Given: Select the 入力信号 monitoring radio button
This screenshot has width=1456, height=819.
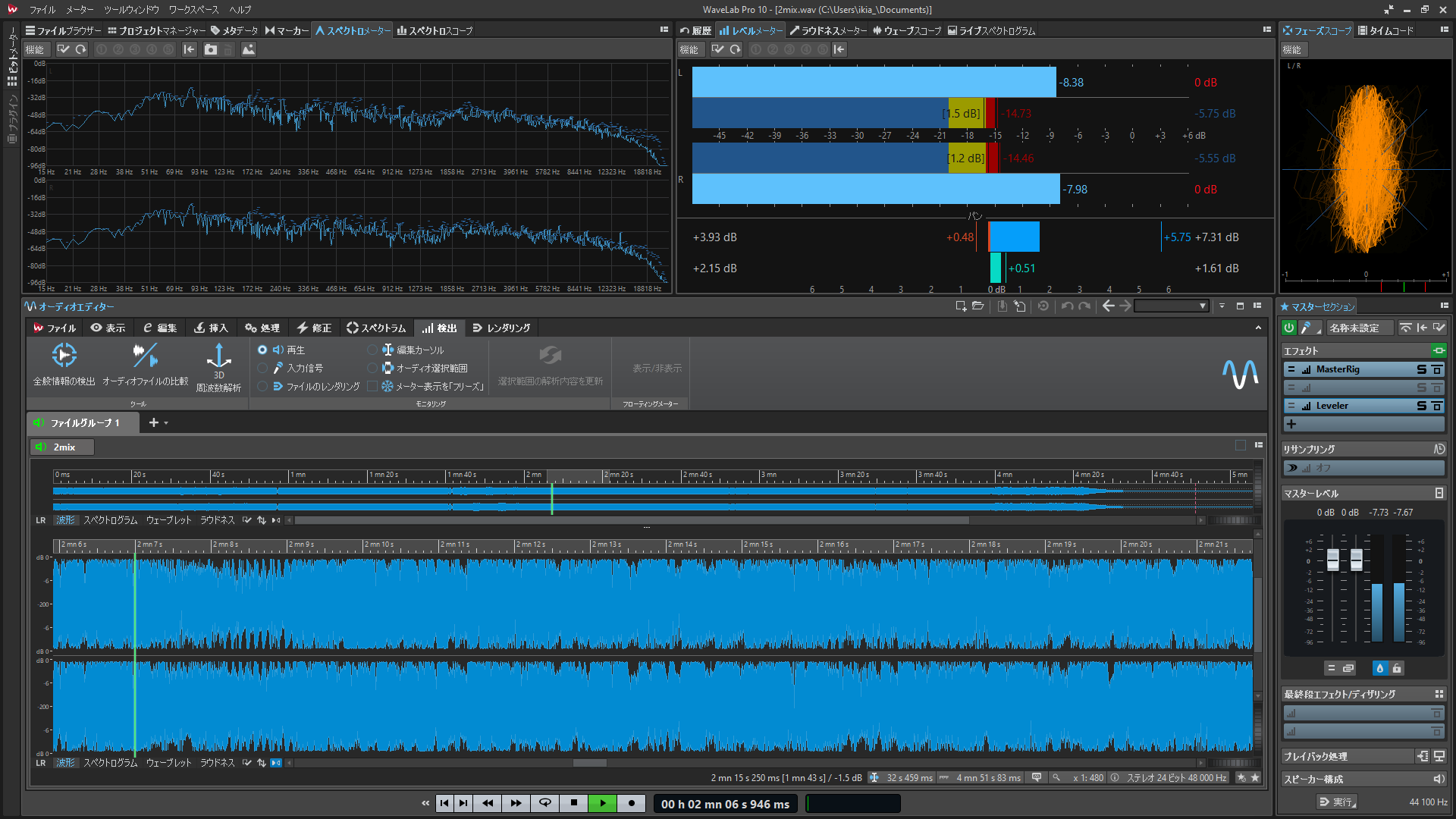Looking at the screenshot, I should pyautogui.click(x=263, y=368).
